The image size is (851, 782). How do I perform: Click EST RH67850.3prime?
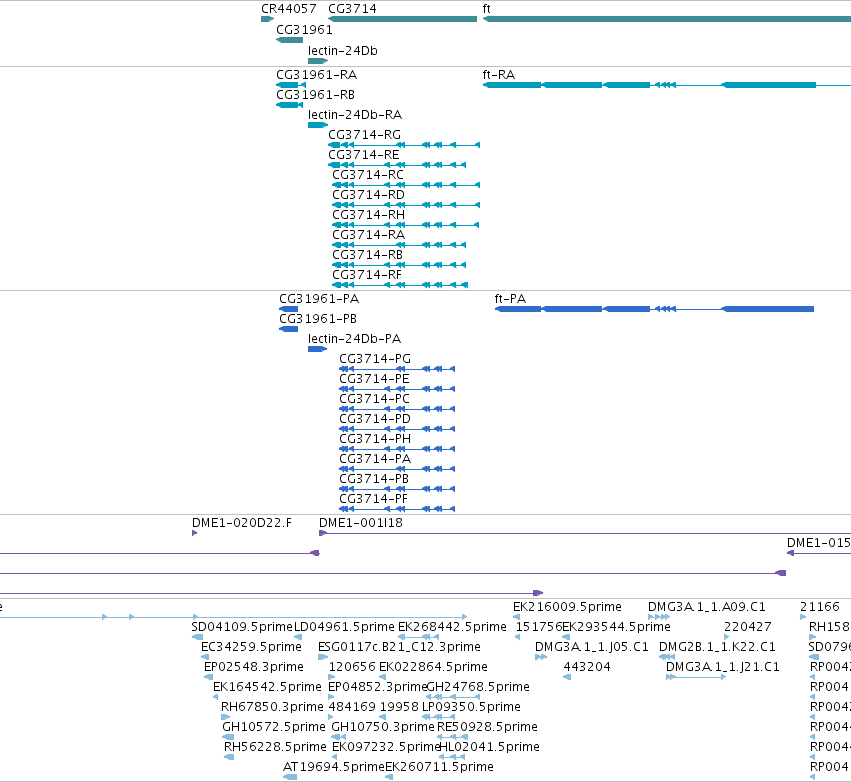pyautogui.click(x=272, y=708)
